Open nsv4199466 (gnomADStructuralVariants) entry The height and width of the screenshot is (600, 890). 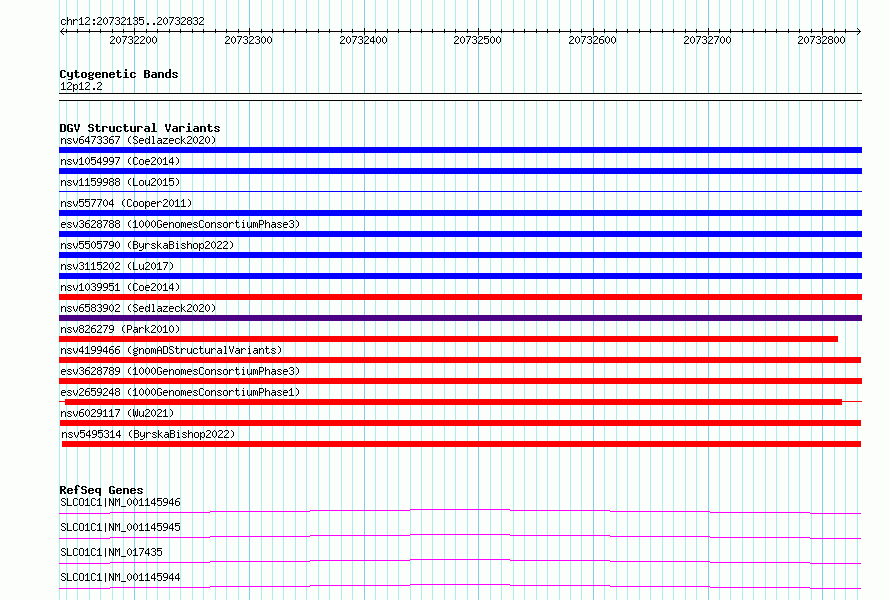point(171,350)
